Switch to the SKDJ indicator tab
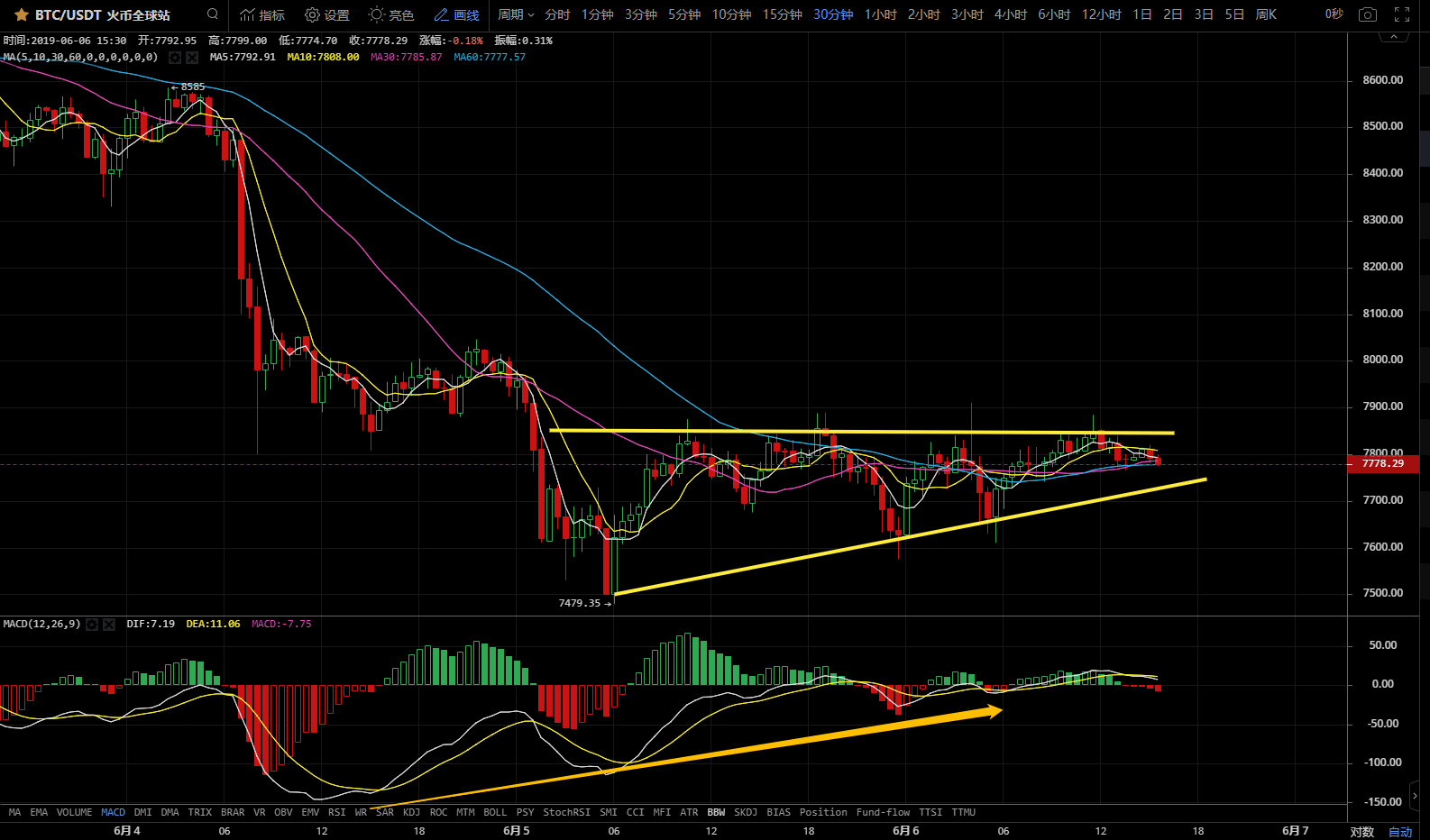Image resolution: width=1430 pixels, height=840 pixels. (746, 812)
